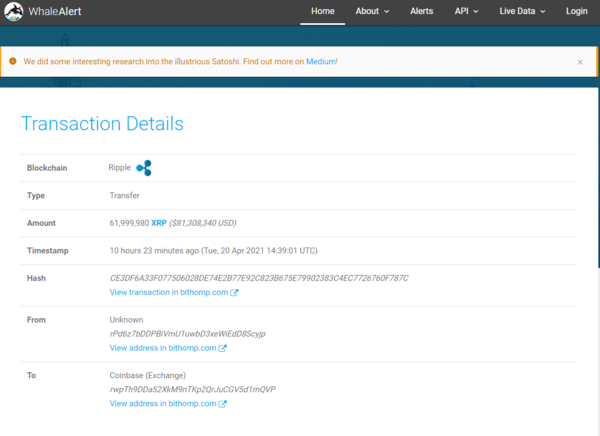The image size is (600, 436).
Task: Click the ($81,308,340 USD) value
Action: point(203,223)
